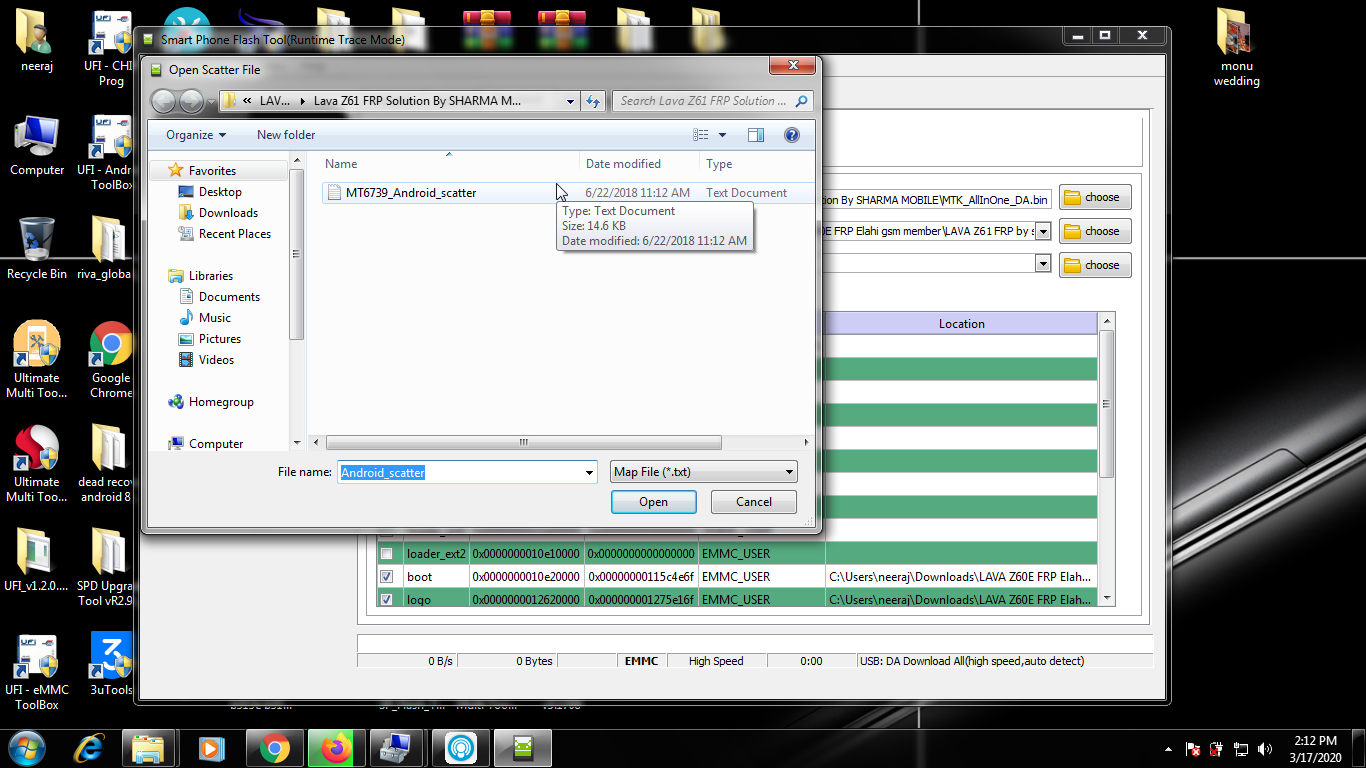Open Computer desktop shortcut
Screen dimensions: 1366x768
pos(37,147)
